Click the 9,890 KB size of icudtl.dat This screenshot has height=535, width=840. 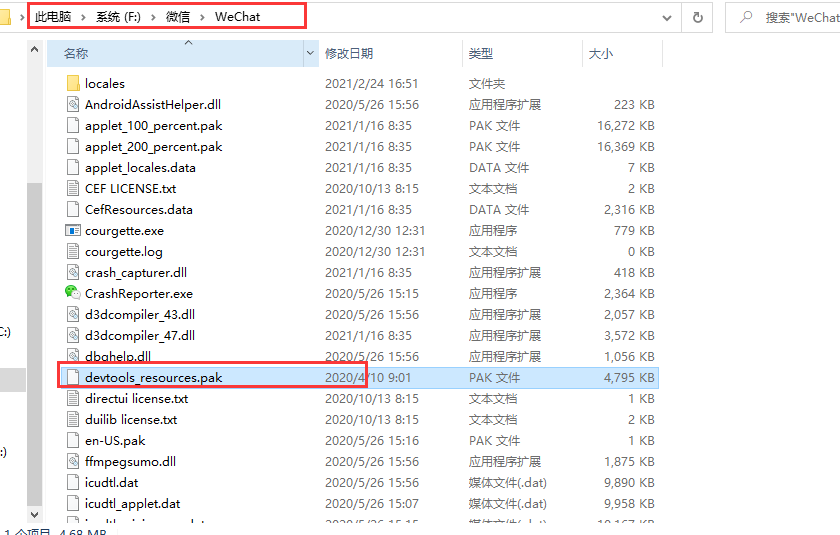tap(629, 483)
